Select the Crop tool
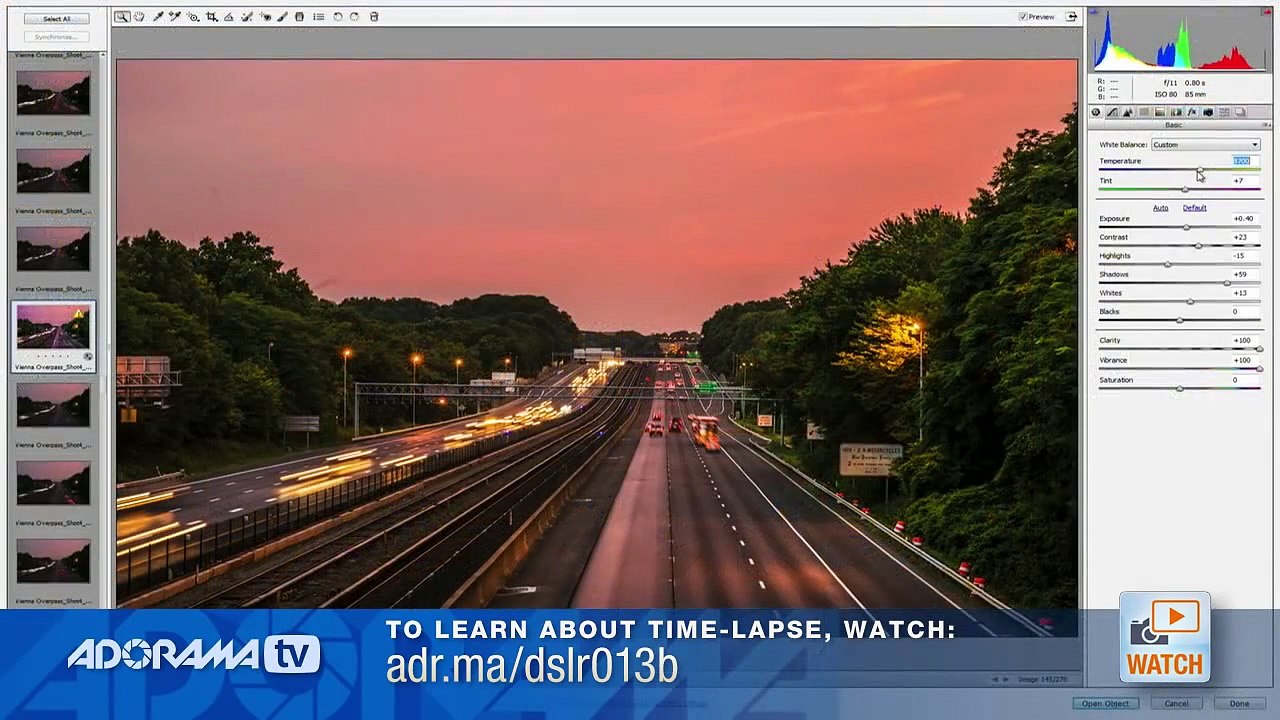 click(211, 17)
